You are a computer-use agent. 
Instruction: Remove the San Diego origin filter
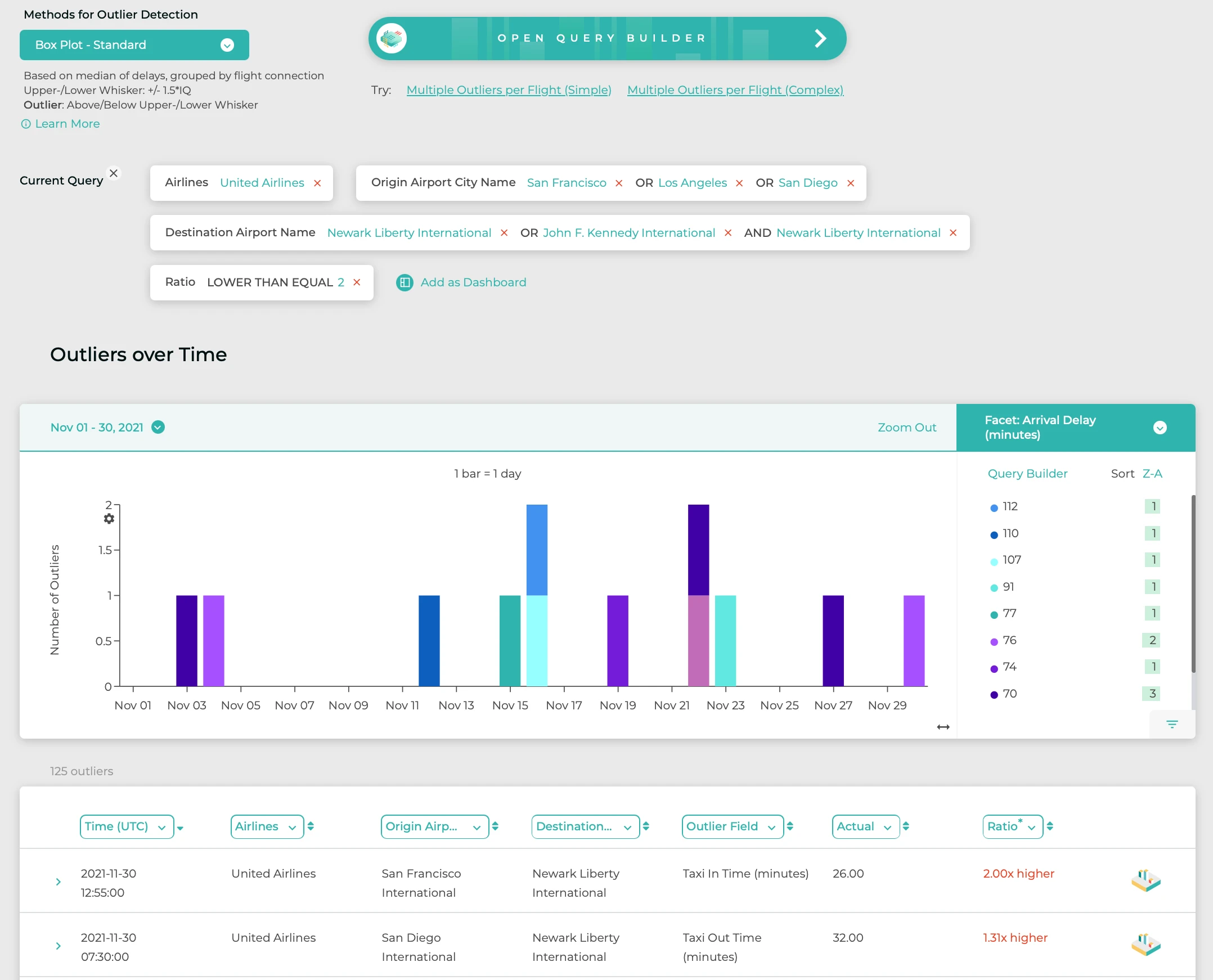click(851, 183)
